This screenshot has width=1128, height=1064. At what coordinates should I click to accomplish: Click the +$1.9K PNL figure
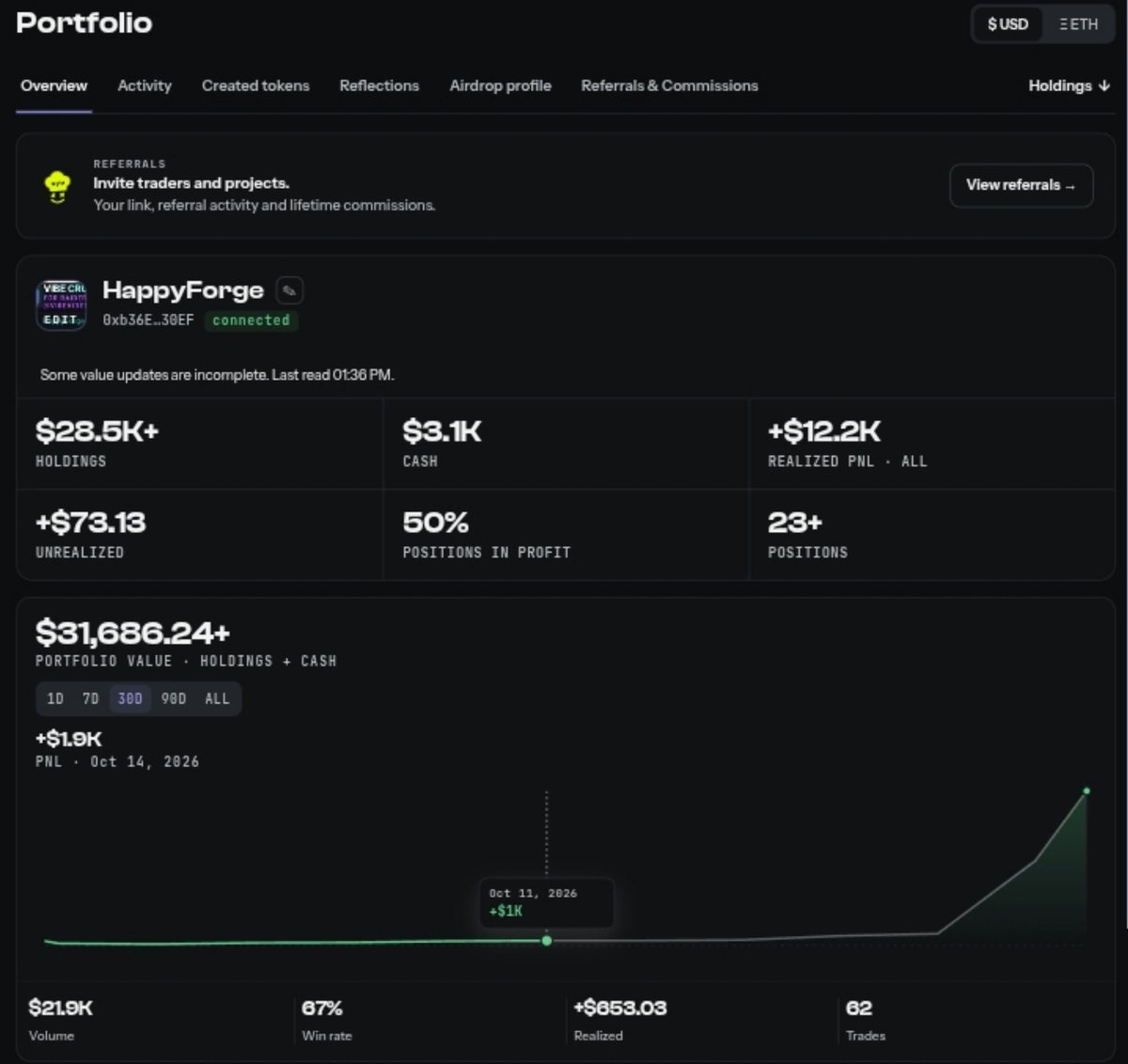pyautogui.click(x=69, y=739)
